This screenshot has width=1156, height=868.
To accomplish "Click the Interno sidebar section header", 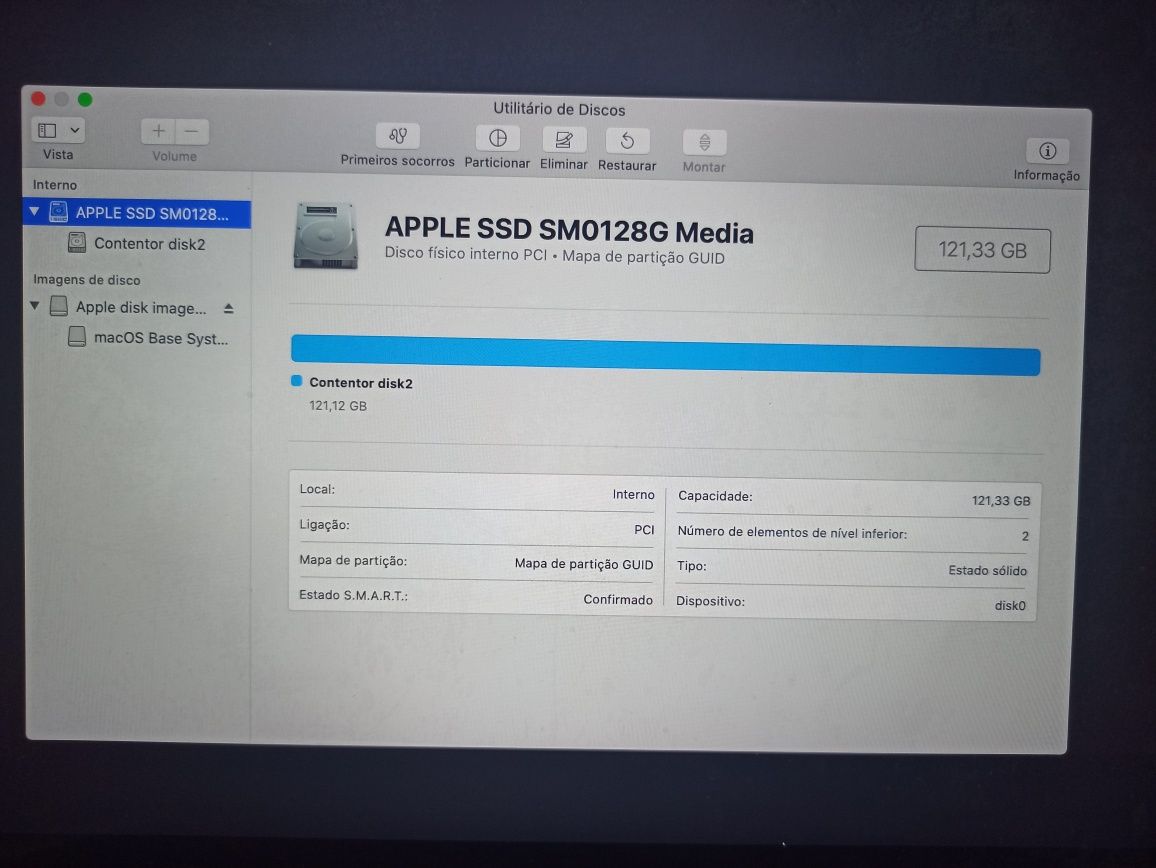I will click(x=55, y=184).
